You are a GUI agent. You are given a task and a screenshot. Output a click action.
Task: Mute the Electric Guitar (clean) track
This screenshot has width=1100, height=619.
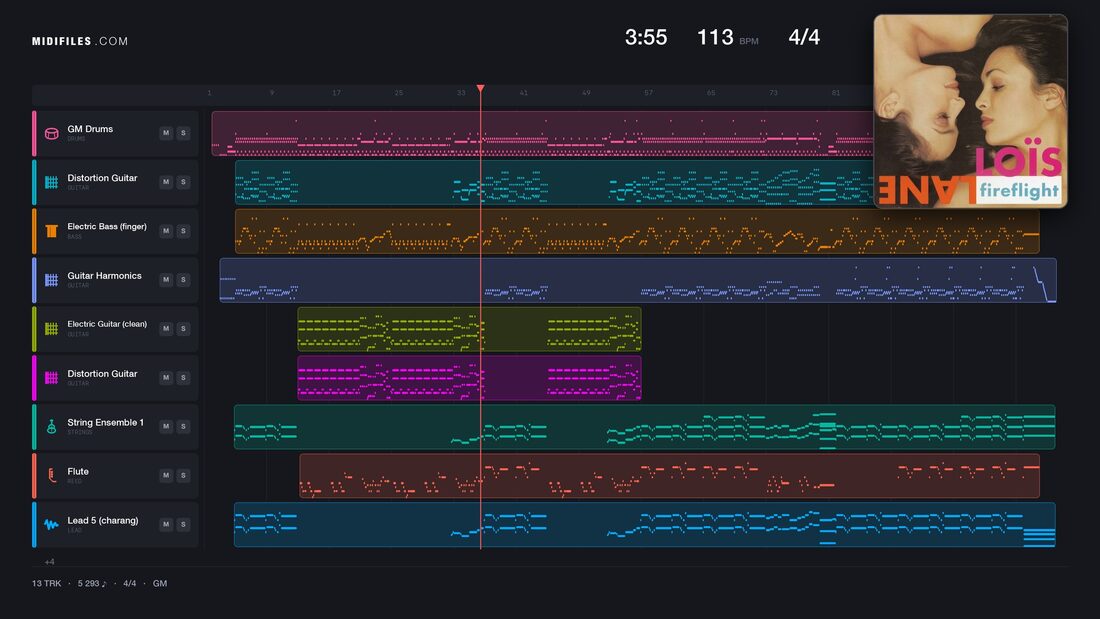[x=166, y=328]
